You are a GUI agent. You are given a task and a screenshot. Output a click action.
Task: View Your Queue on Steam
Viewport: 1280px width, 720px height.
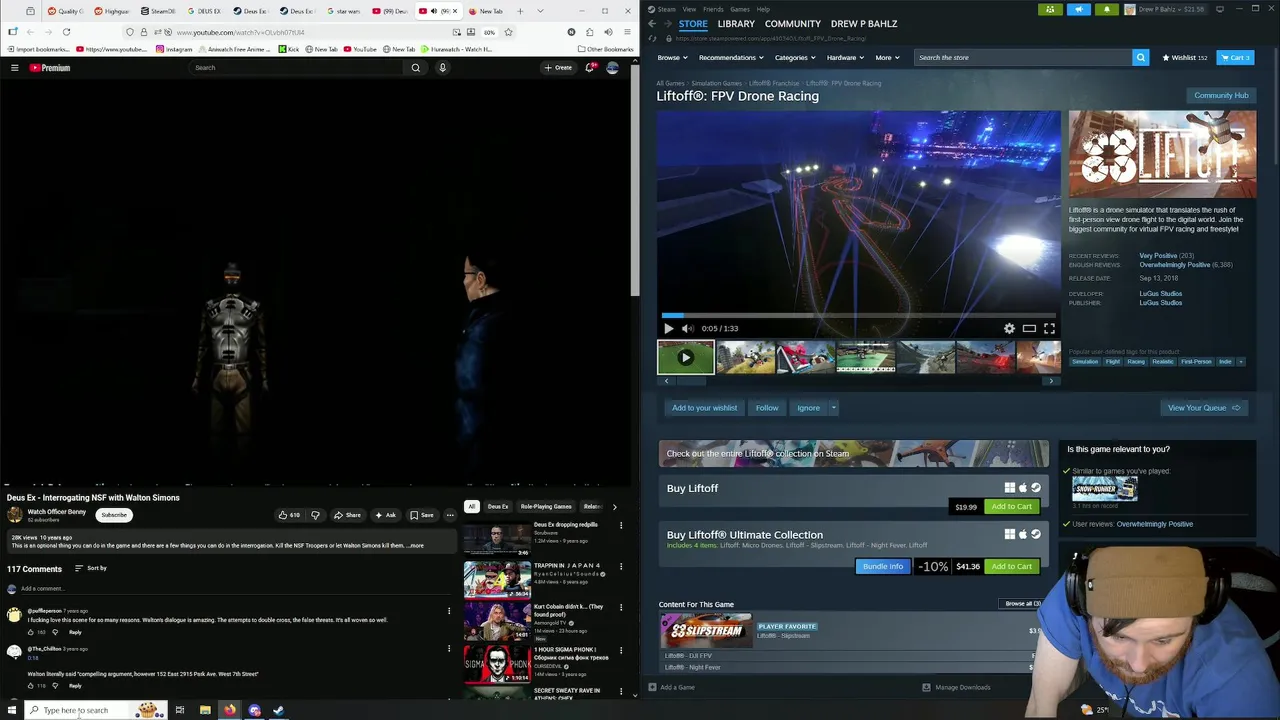tap(1203, 408)
